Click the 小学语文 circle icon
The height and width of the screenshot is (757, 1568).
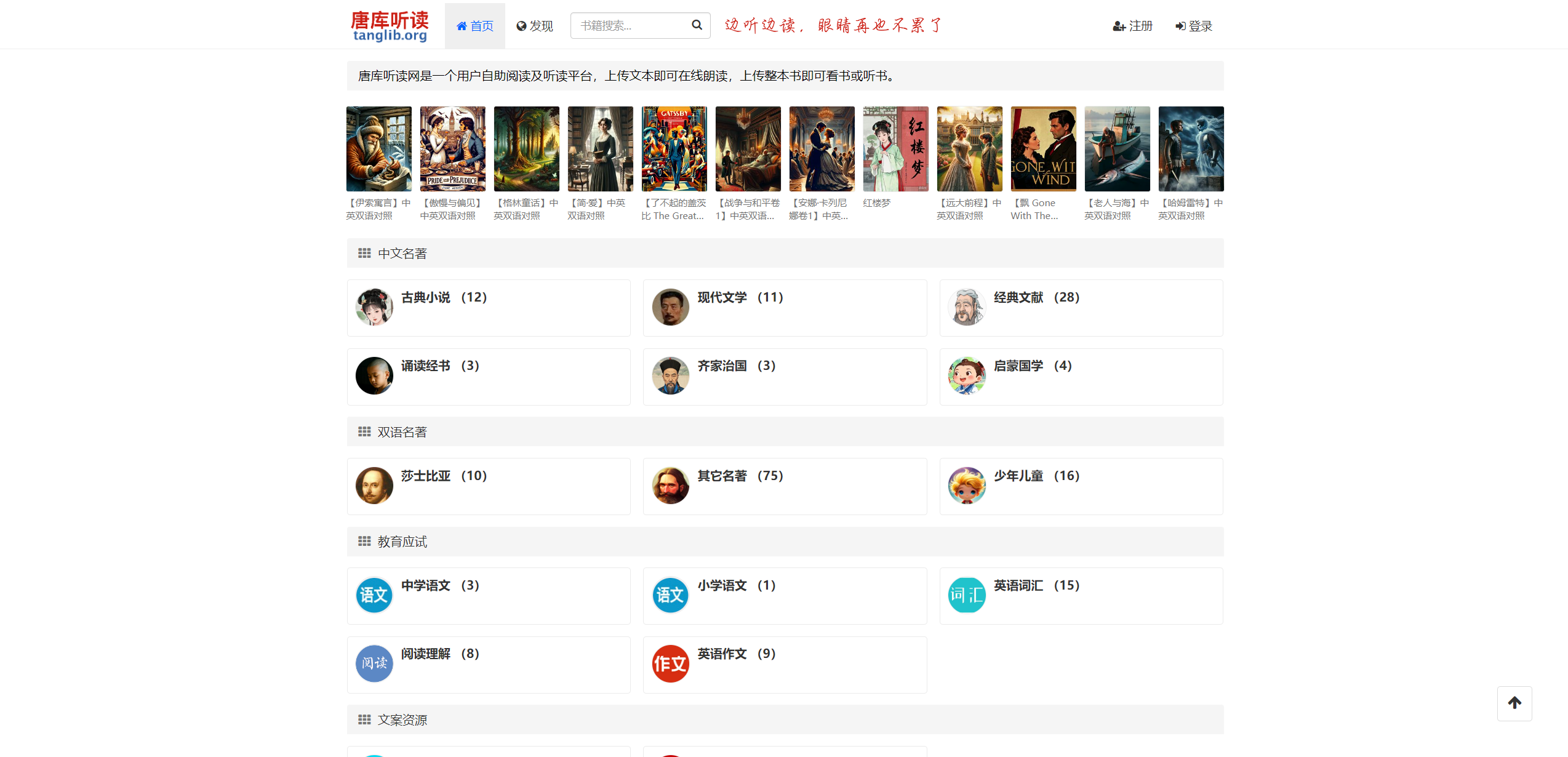point(670,595)
